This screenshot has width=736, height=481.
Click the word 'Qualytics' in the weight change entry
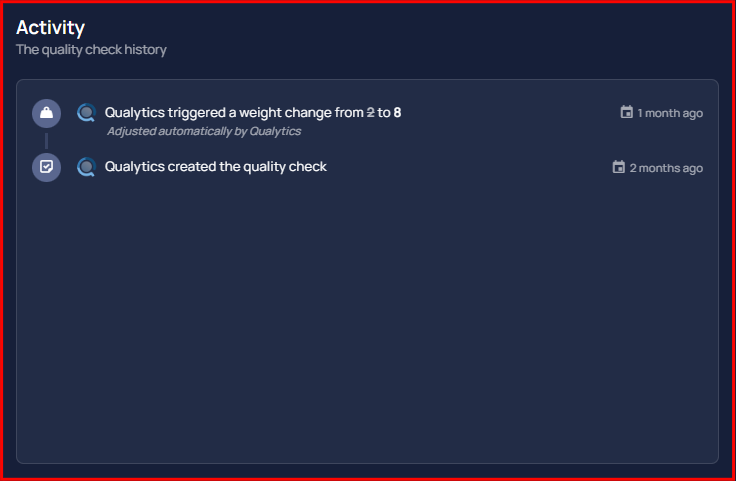click(x=135, y=113)
